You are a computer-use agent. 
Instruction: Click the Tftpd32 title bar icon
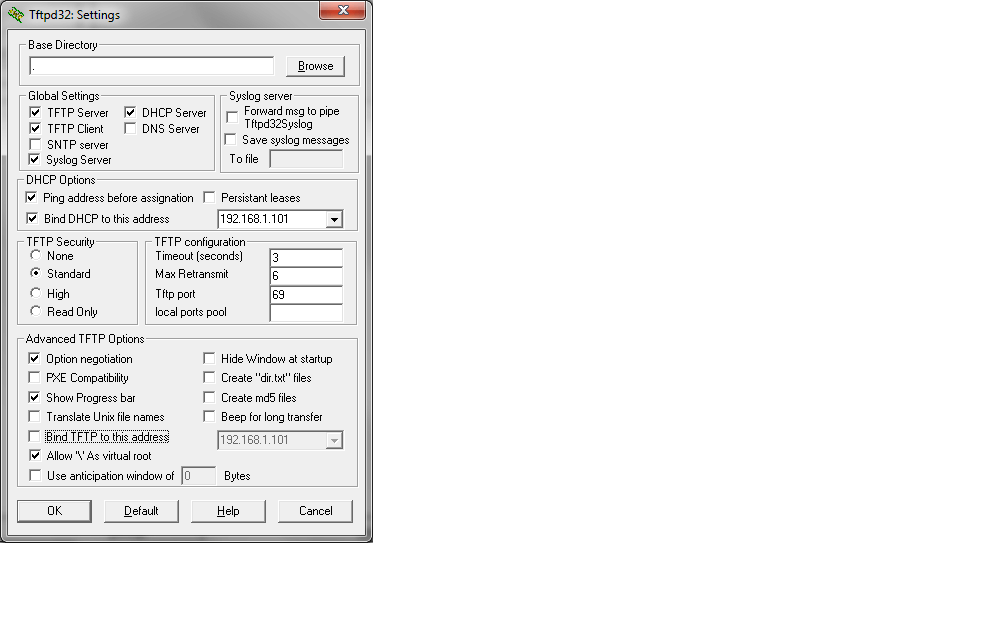click(x=15, y=14)
